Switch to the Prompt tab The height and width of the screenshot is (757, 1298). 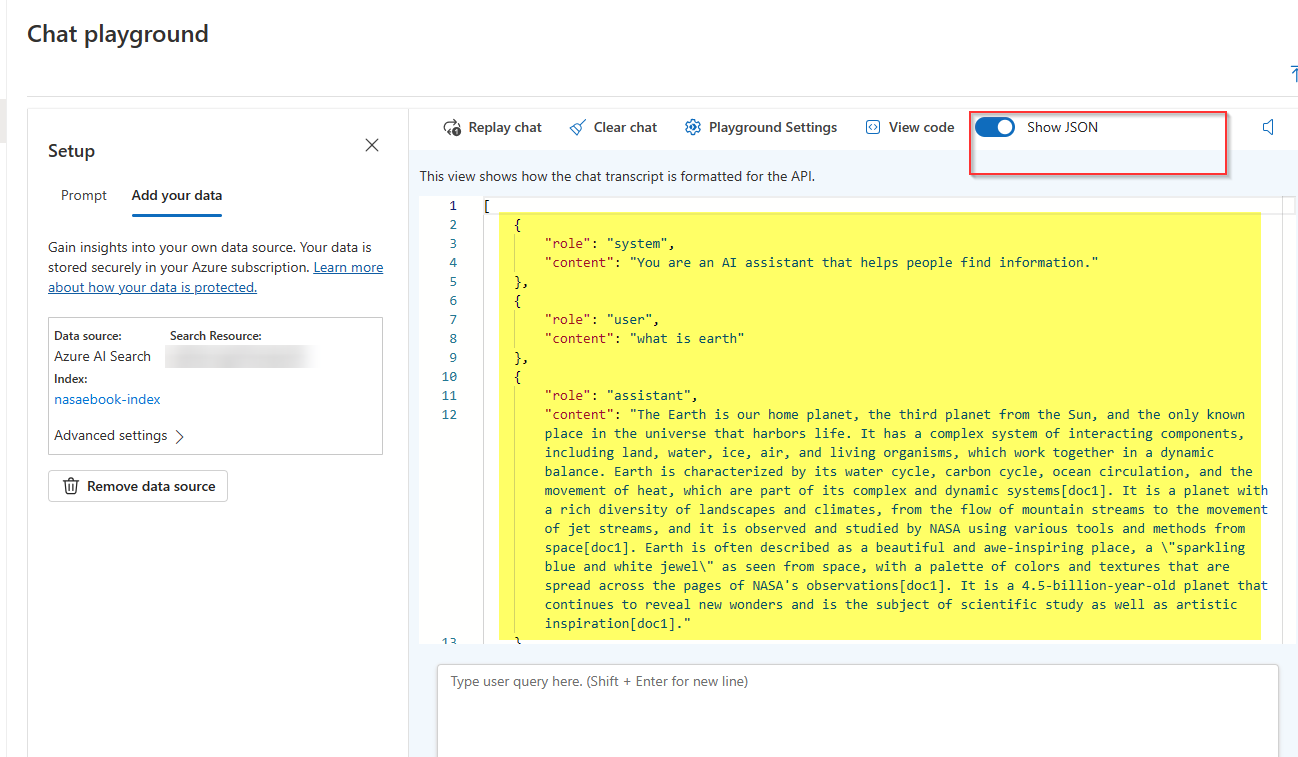83,195
